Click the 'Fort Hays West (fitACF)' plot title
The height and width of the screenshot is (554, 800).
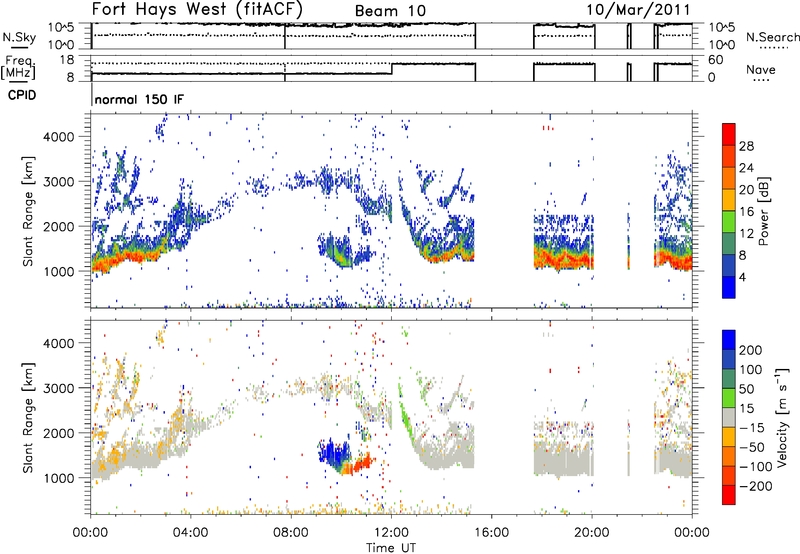click(197, 9)
